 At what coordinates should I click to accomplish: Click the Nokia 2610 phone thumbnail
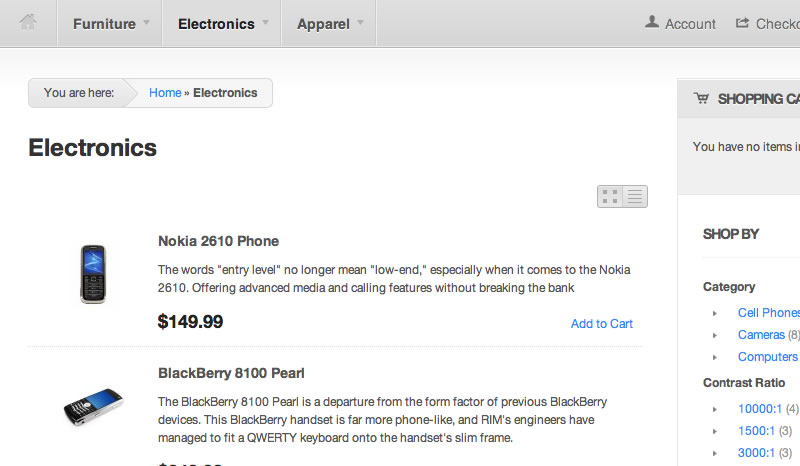92,274
